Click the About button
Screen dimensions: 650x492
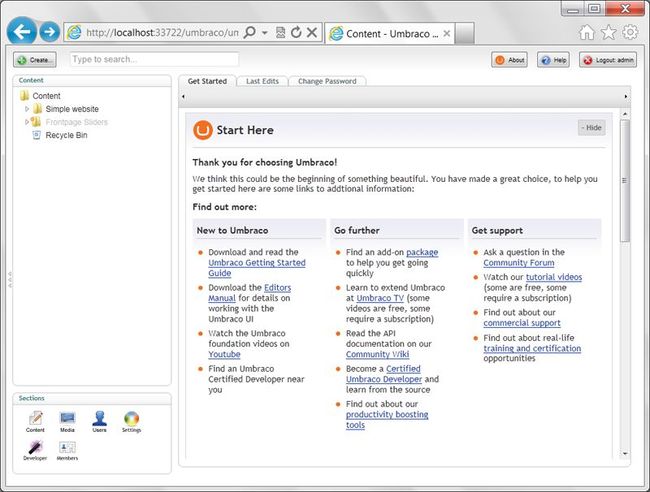[509, 60]
